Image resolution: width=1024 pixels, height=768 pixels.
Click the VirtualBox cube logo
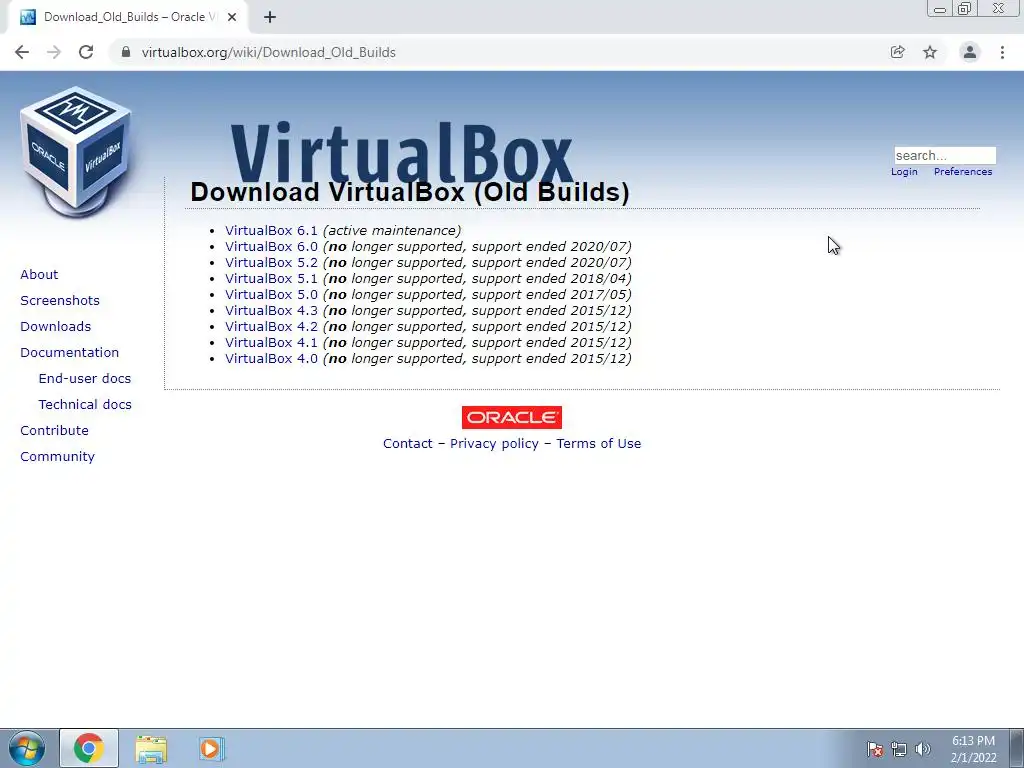76,152
